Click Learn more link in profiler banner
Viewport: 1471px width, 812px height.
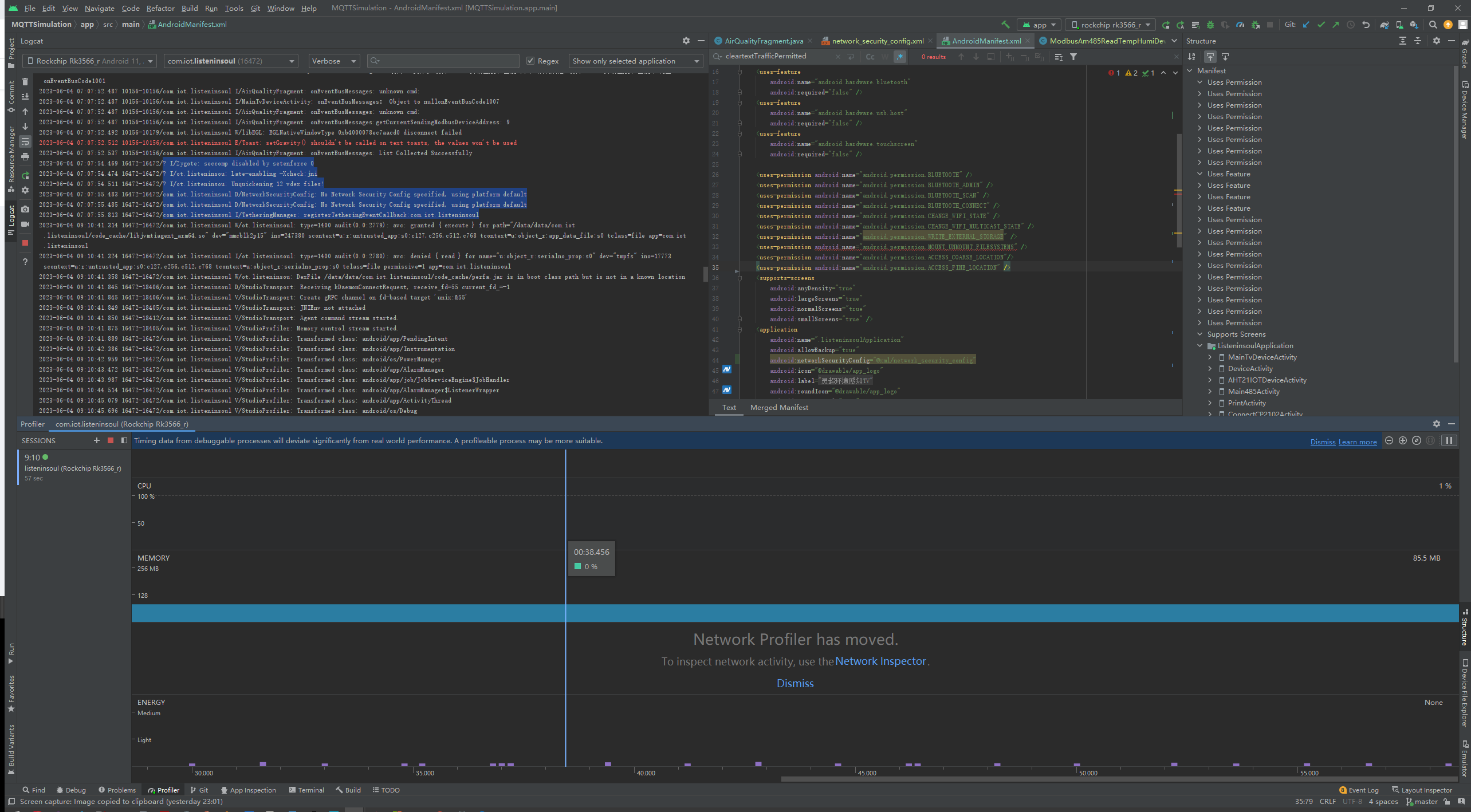tap(1358, 442)
